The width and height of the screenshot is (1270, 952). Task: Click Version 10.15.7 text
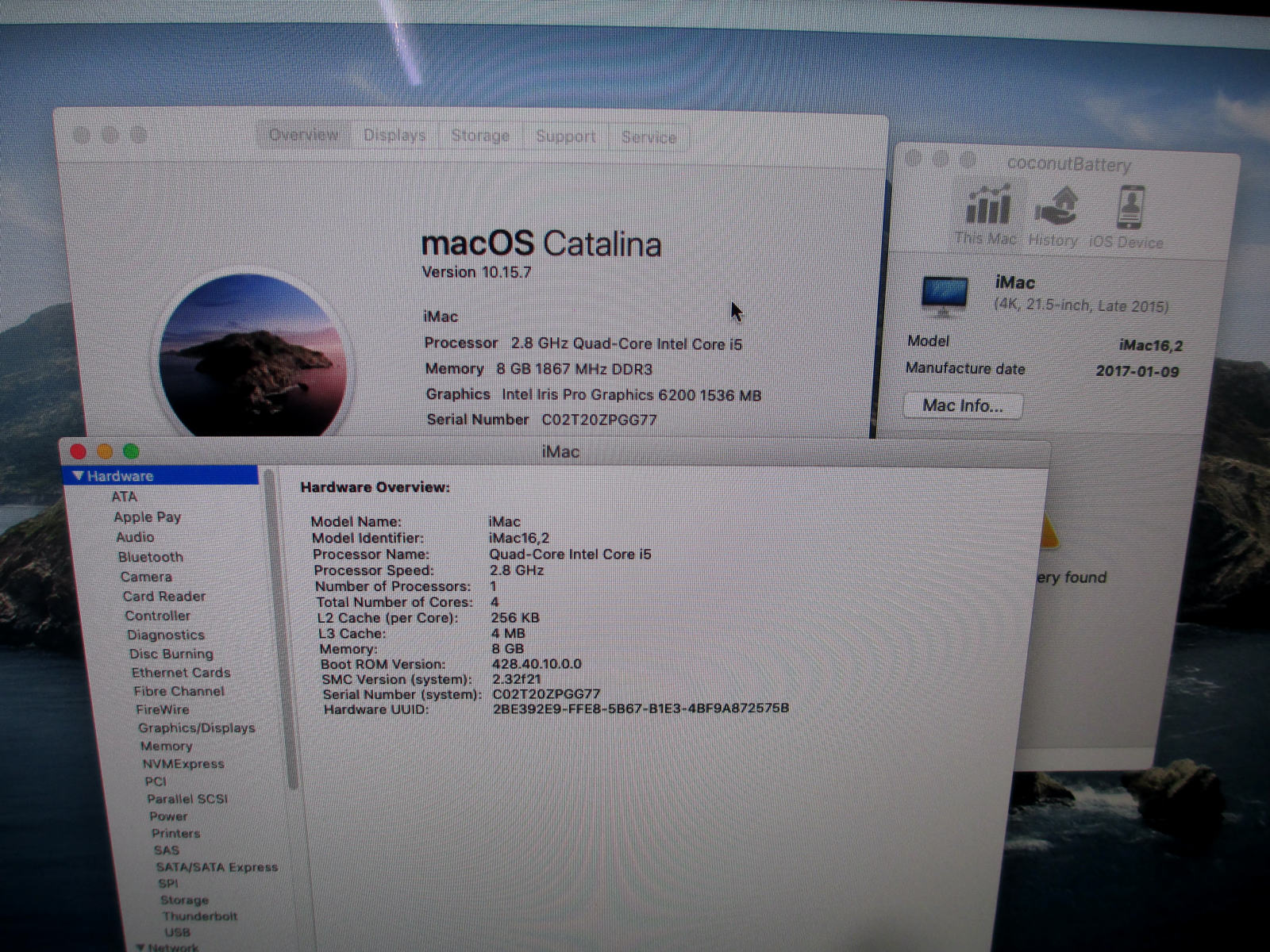(x=476, y=272)
